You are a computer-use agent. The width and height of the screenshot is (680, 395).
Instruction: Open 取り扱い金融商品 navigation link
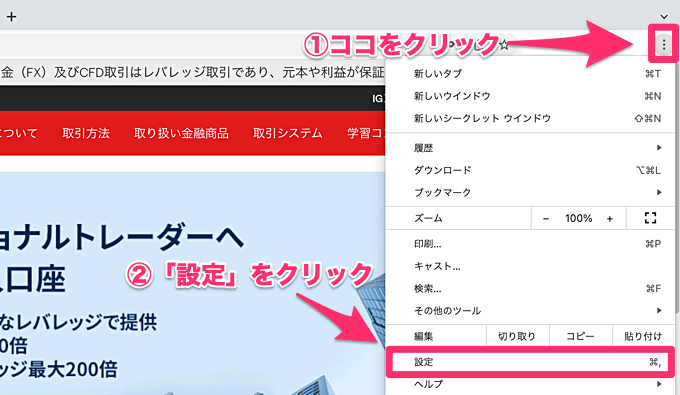coord(181,133)
